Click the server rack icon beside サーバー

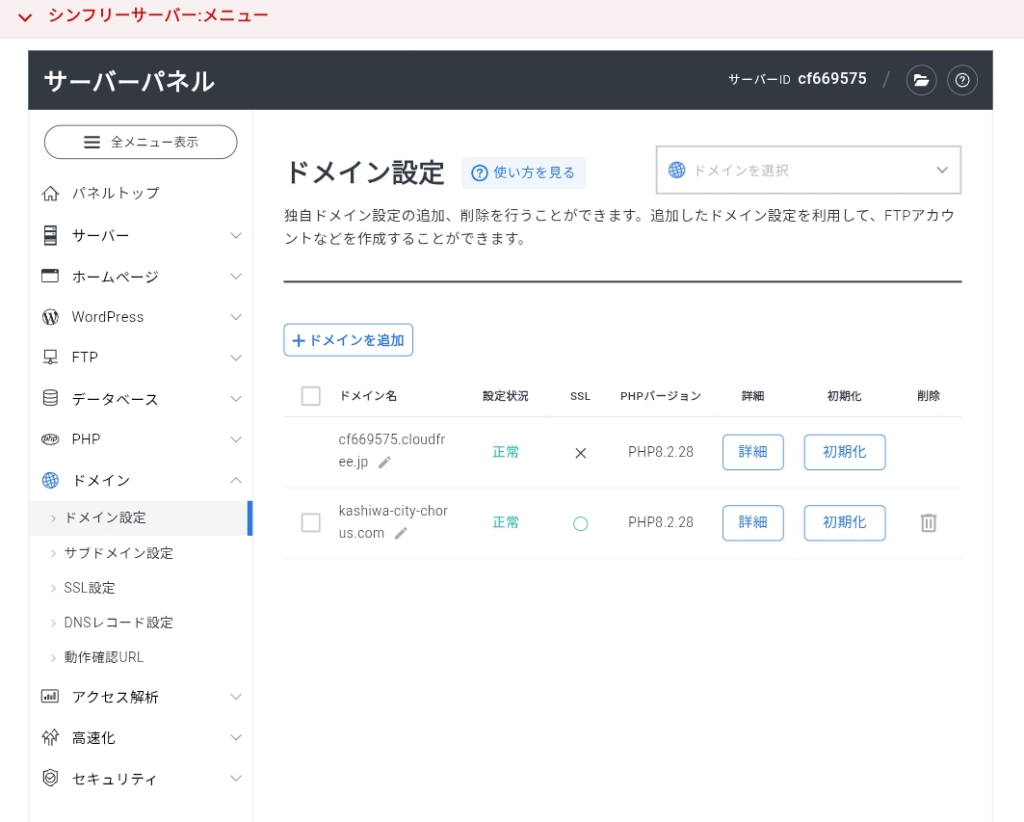click(50, 235)
